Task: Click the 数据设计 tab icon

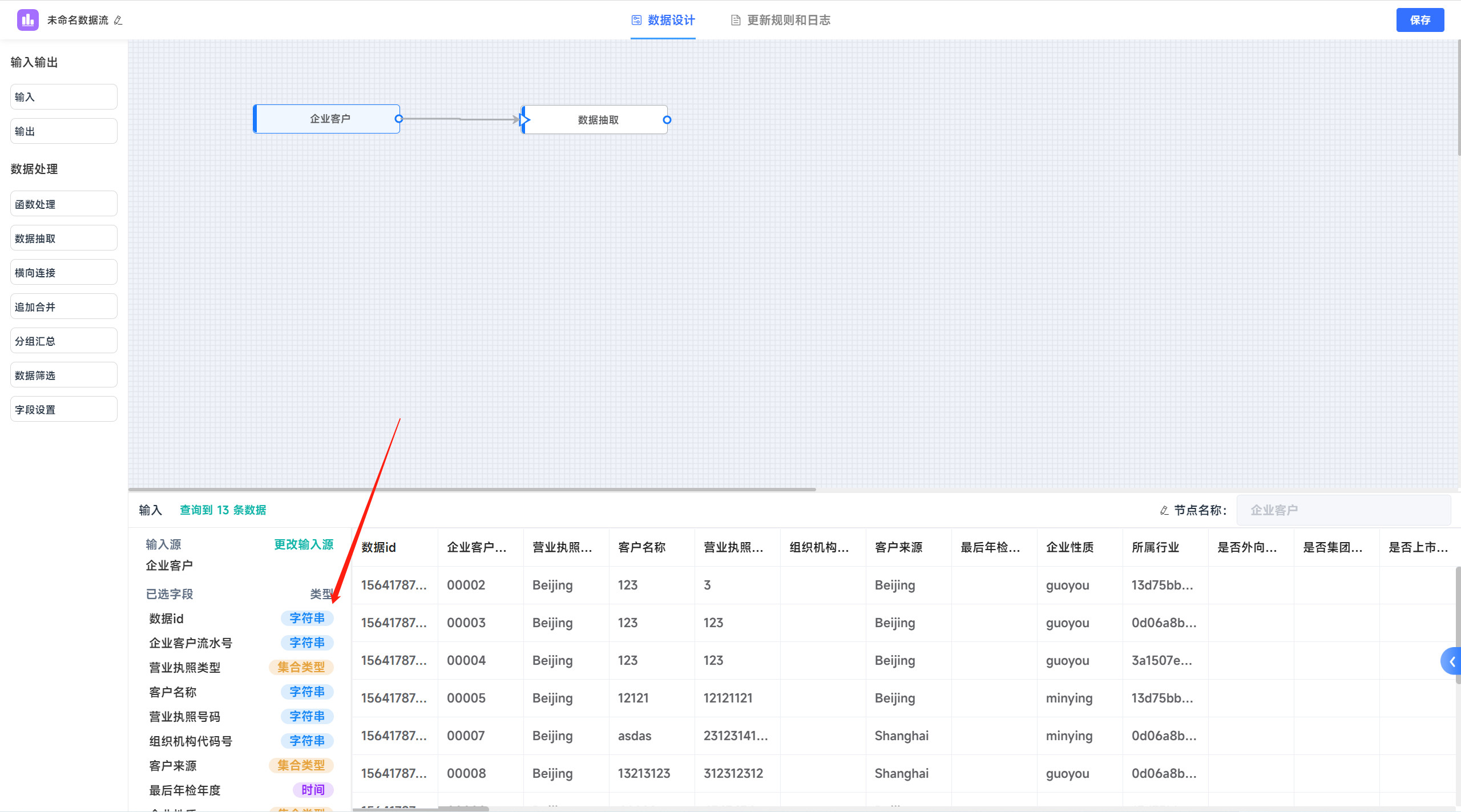Action: [636, 20]
